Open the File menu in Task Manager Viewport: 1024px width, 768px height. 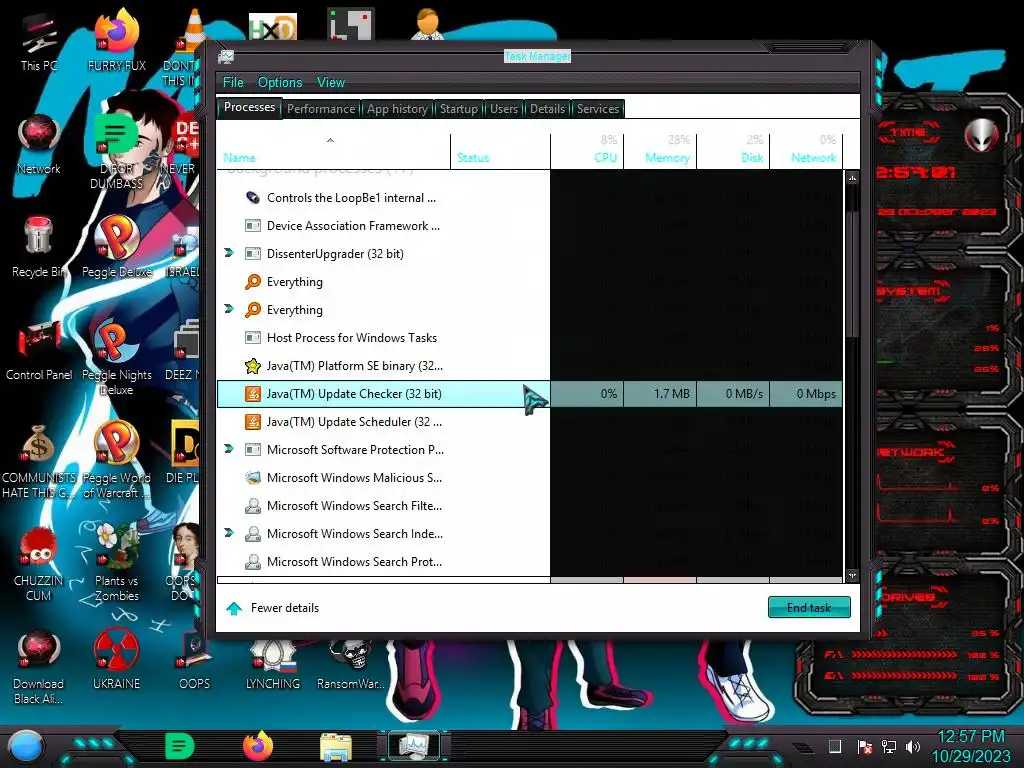[233, 82]
